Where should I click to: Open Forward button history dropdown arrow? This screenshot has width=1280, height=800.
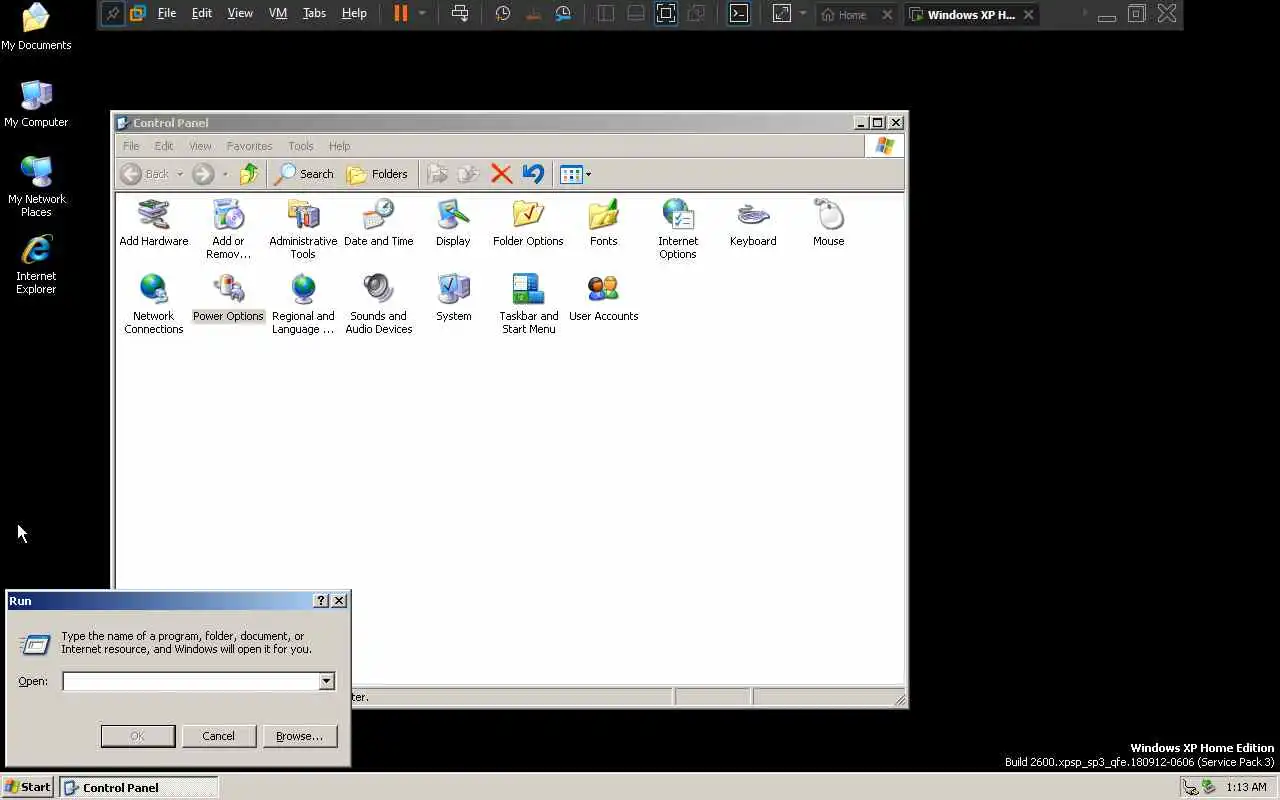(x=225, y=174)
